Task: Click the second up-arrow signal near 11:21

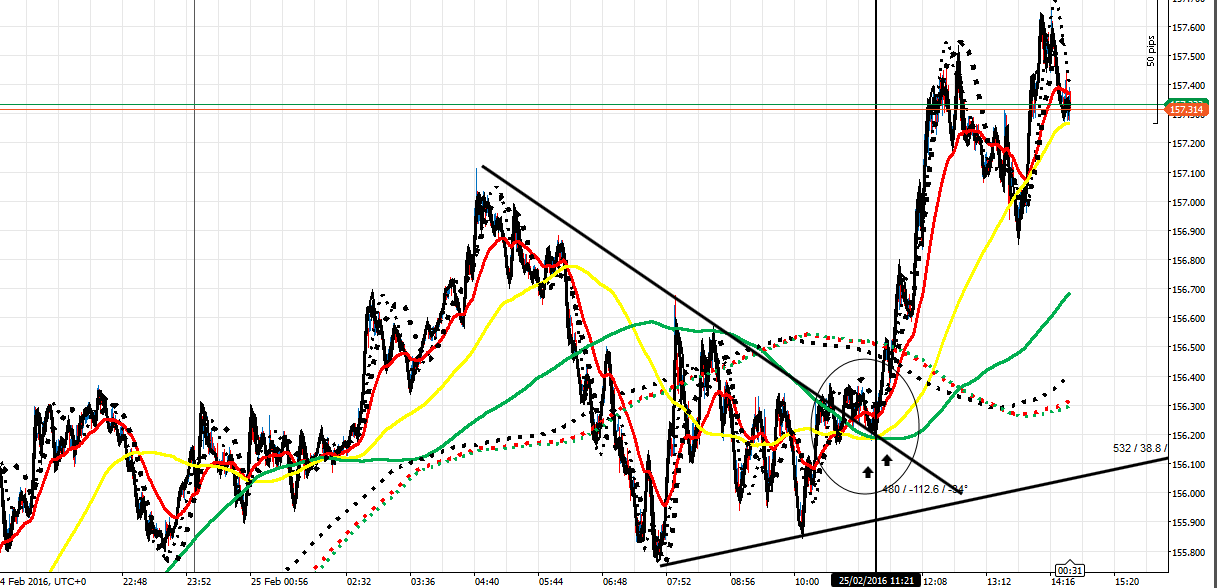Action: (889, 459)
